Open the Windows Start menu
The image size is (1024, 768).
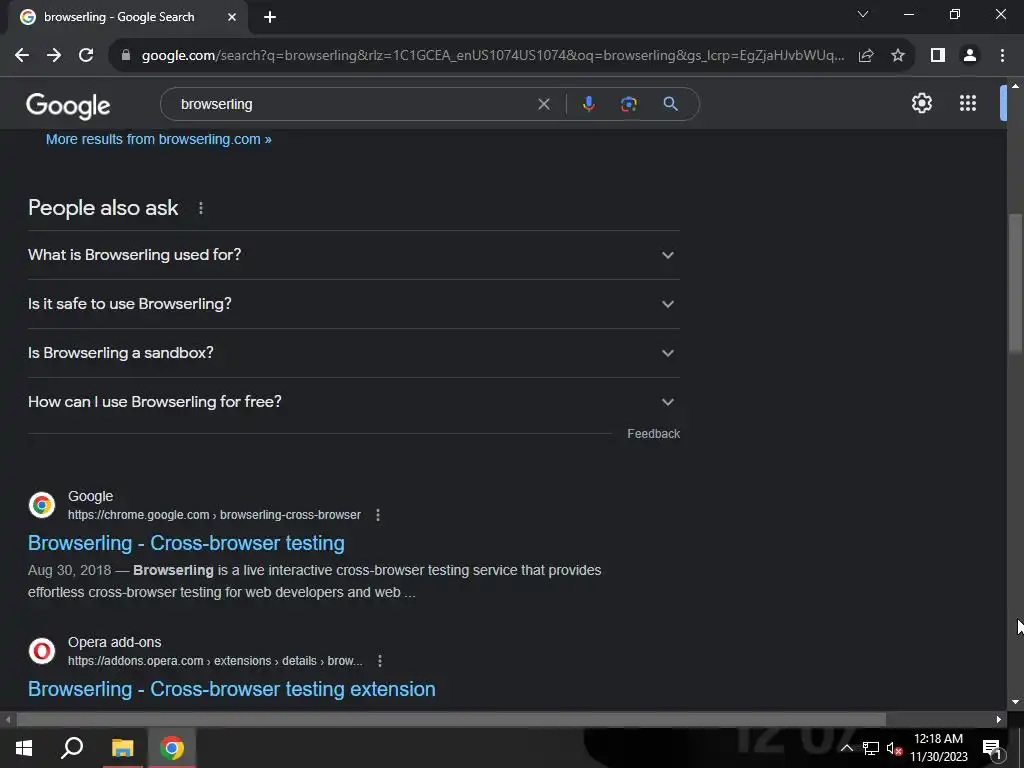(24, 748)
